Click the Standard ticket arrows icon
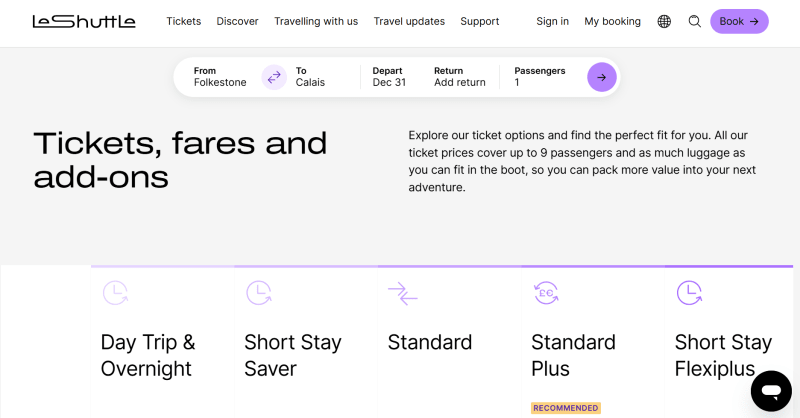800x418 pixels. [402, 292]
